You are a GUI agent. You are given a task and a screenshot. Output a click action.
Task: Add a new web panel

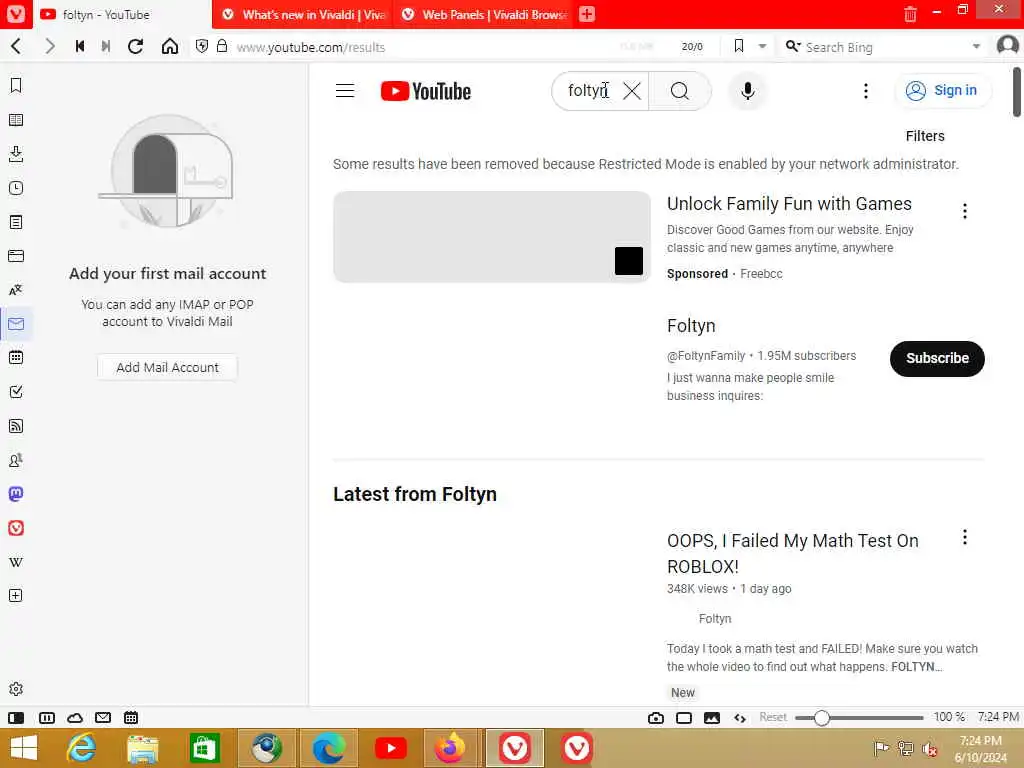[16, 596]
